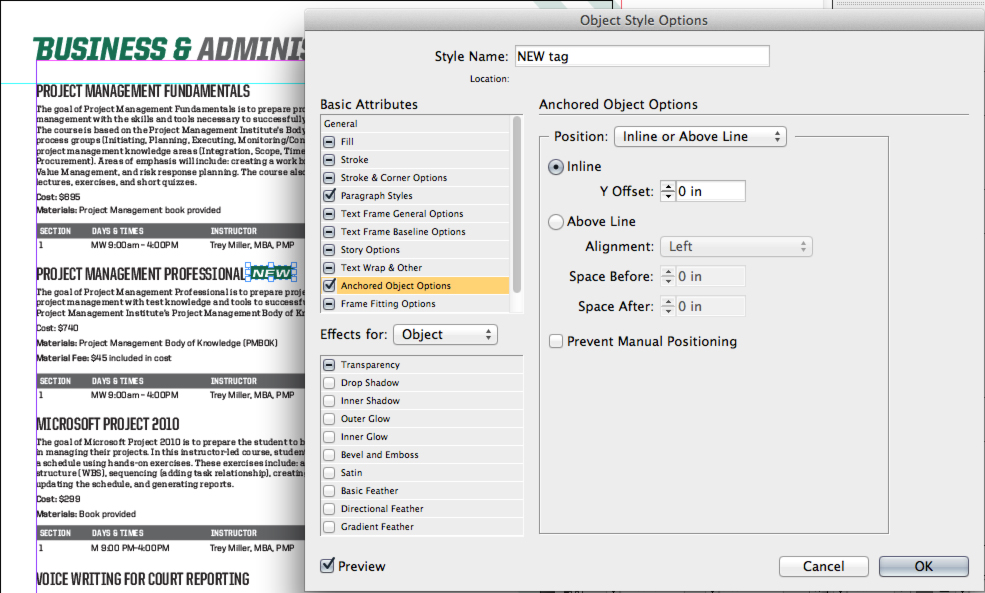The width and height of the screenshot is (985, 593).
Task: Enable the Outer Glow effect
Action: click(329, 418)
